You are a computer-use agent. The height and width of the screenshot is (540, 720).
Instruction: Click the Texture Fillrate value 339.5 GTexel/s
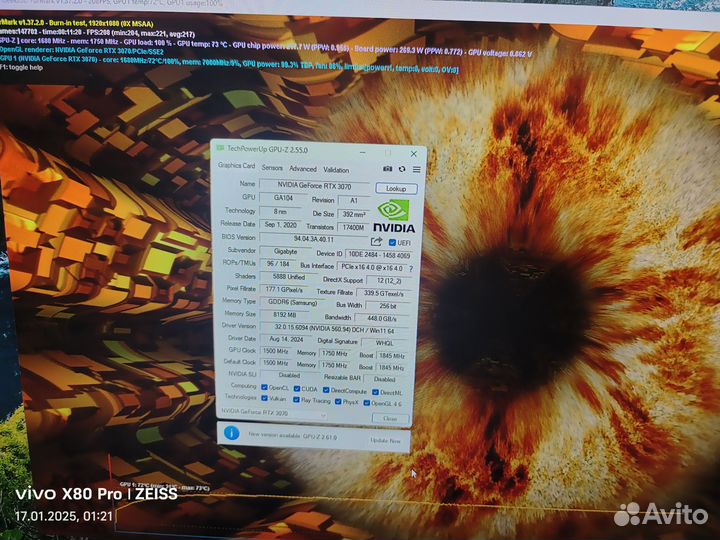coord(383,293)
